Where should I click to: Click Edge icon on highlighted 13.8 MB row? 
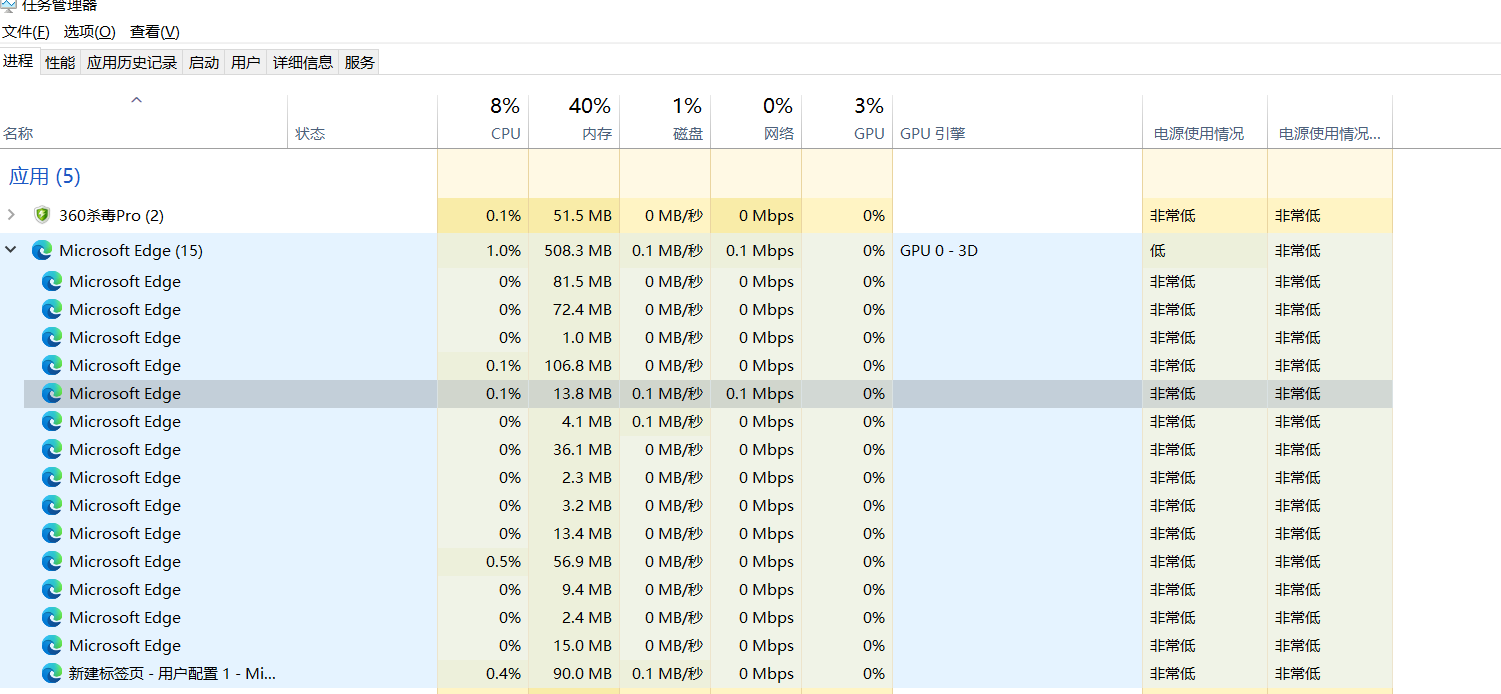pos(52,394)
